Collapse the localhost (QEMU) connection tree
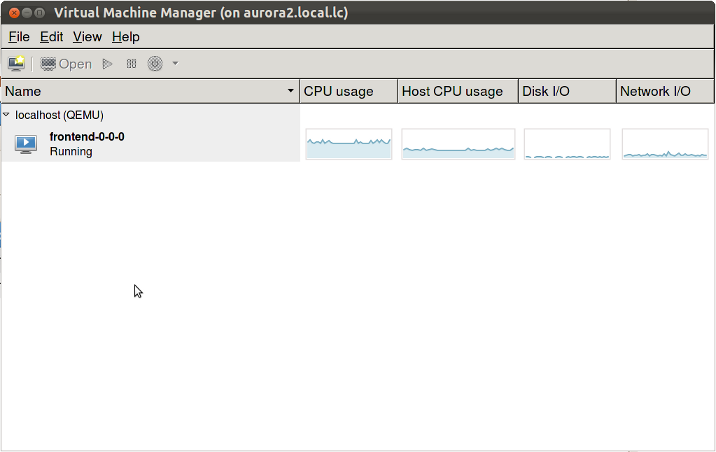This screenshot has height=452, width=716. click(x=7, y=115)
